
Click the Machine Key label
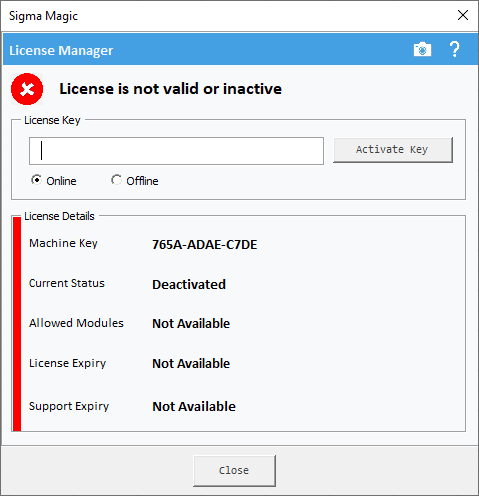[63, 243]
